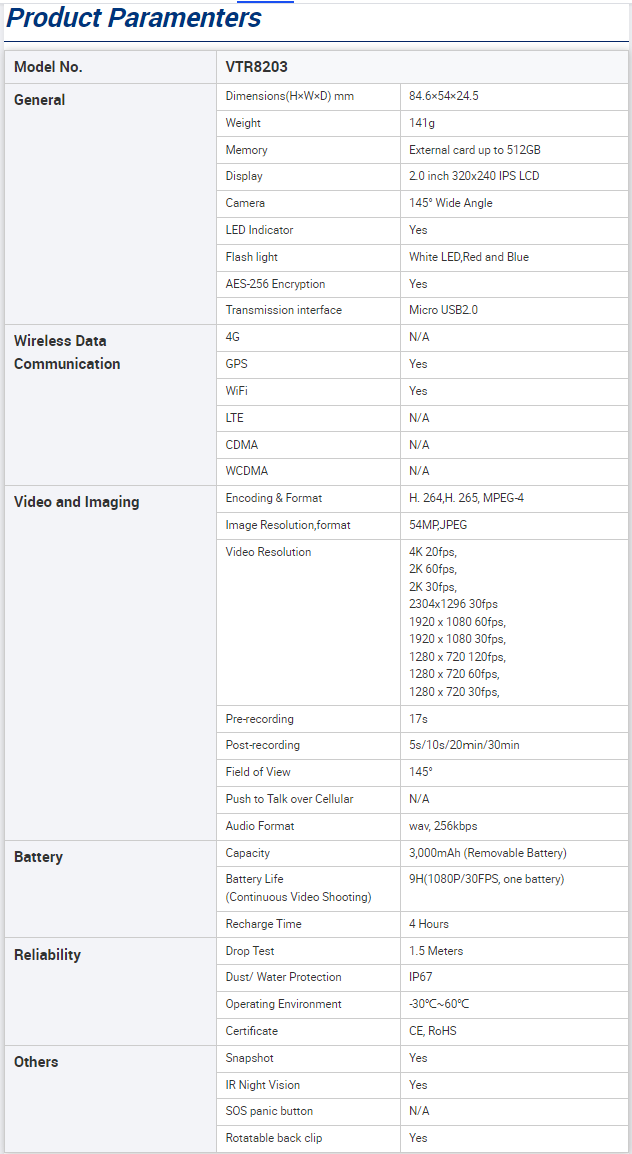Select the 84.6×54×24.5 dimensions value

point(444,96)
